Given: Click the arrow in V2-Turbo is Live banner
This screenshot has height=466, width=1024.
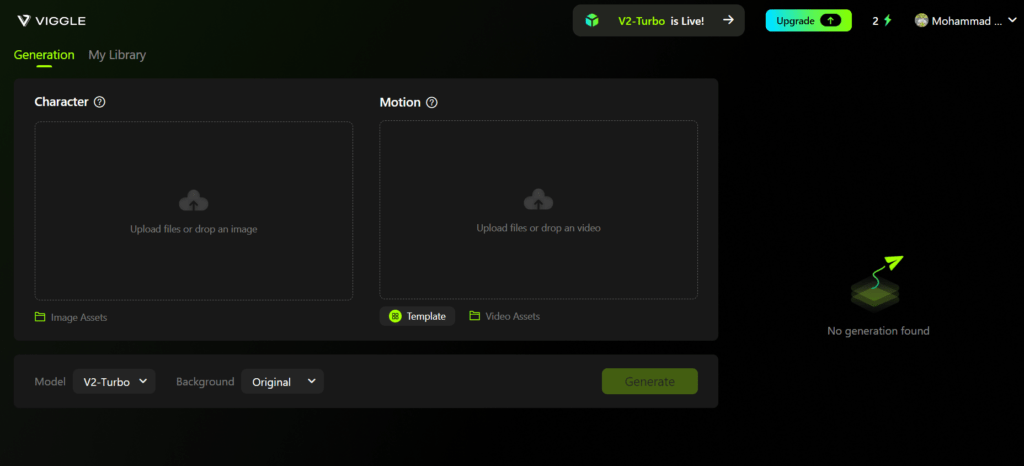Looking at the screenshot, I should click(728, 20).
